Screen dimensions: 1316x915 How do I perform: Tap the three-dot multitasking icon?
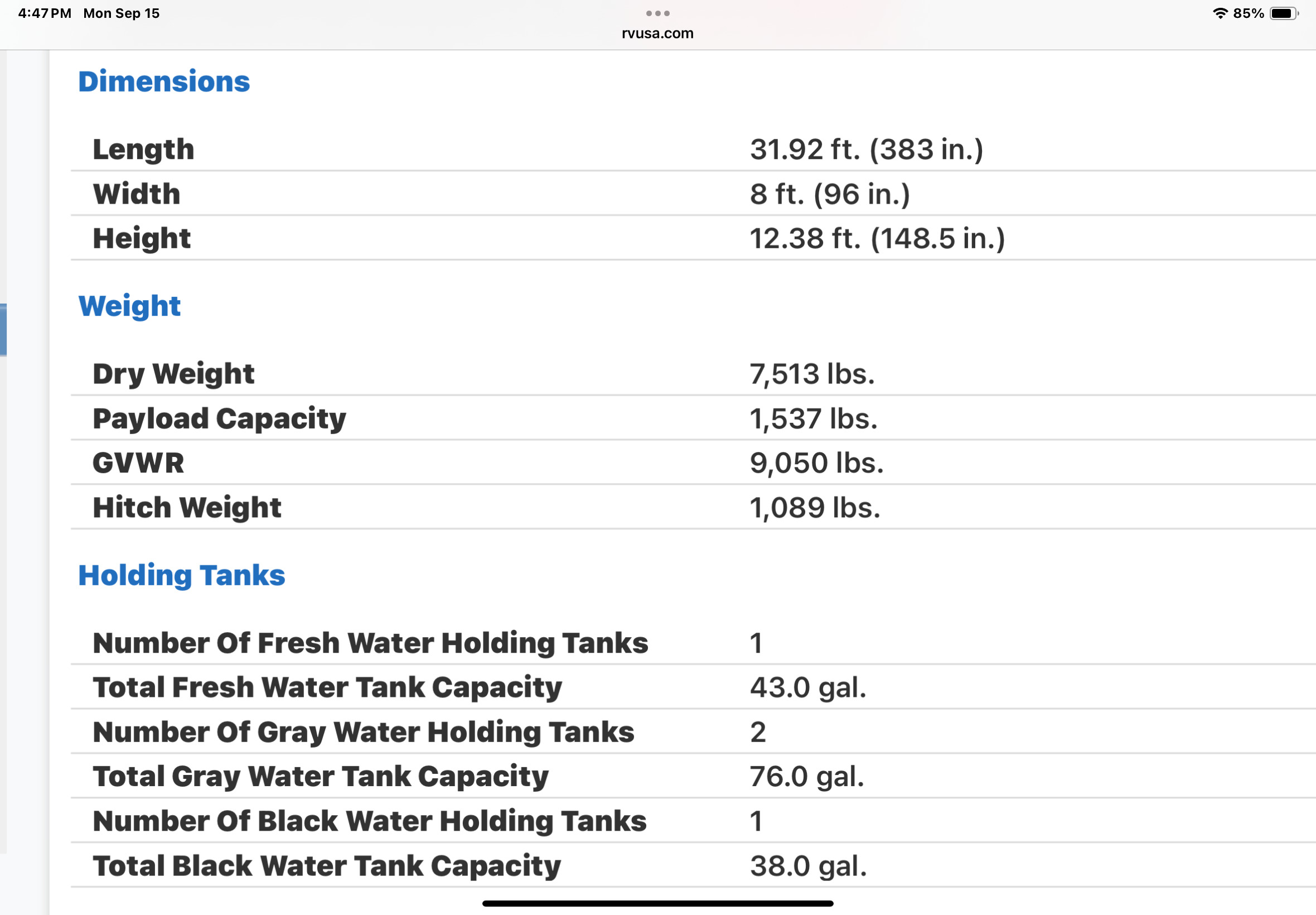(x=657, y=13)
